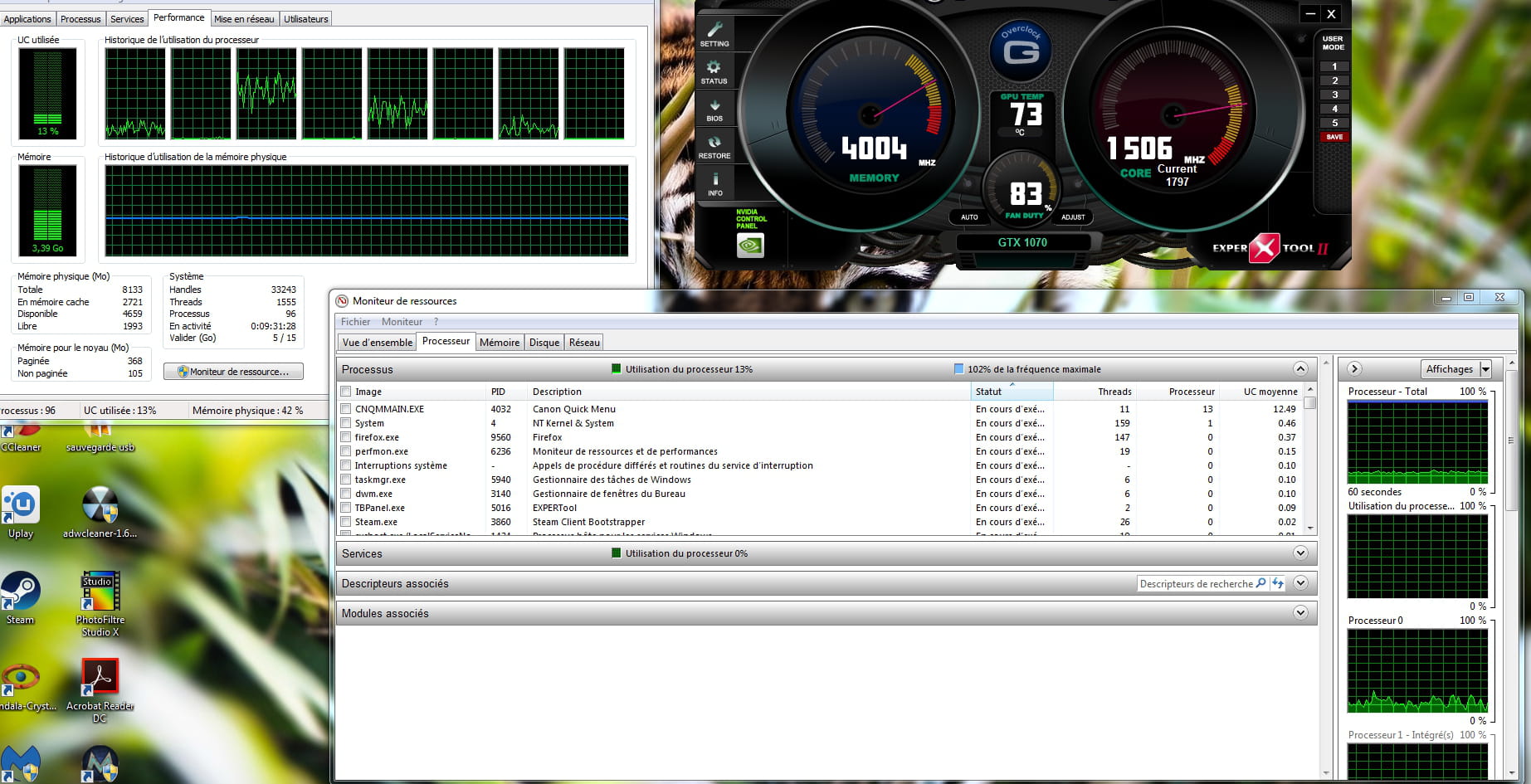1531x784 pixels.
Task: Open CCleaner desktop shortcut
Action: (x=21, y=438)
